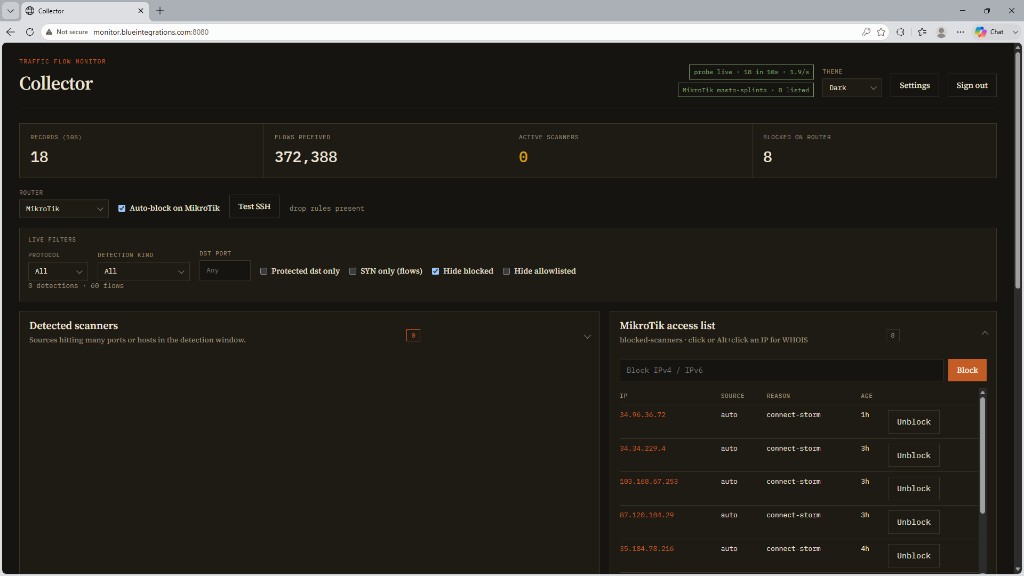The image size is (1024, 576).
Task: Toggle Auto-block on MikroTik checkbox
Action: tap(121, 208)
